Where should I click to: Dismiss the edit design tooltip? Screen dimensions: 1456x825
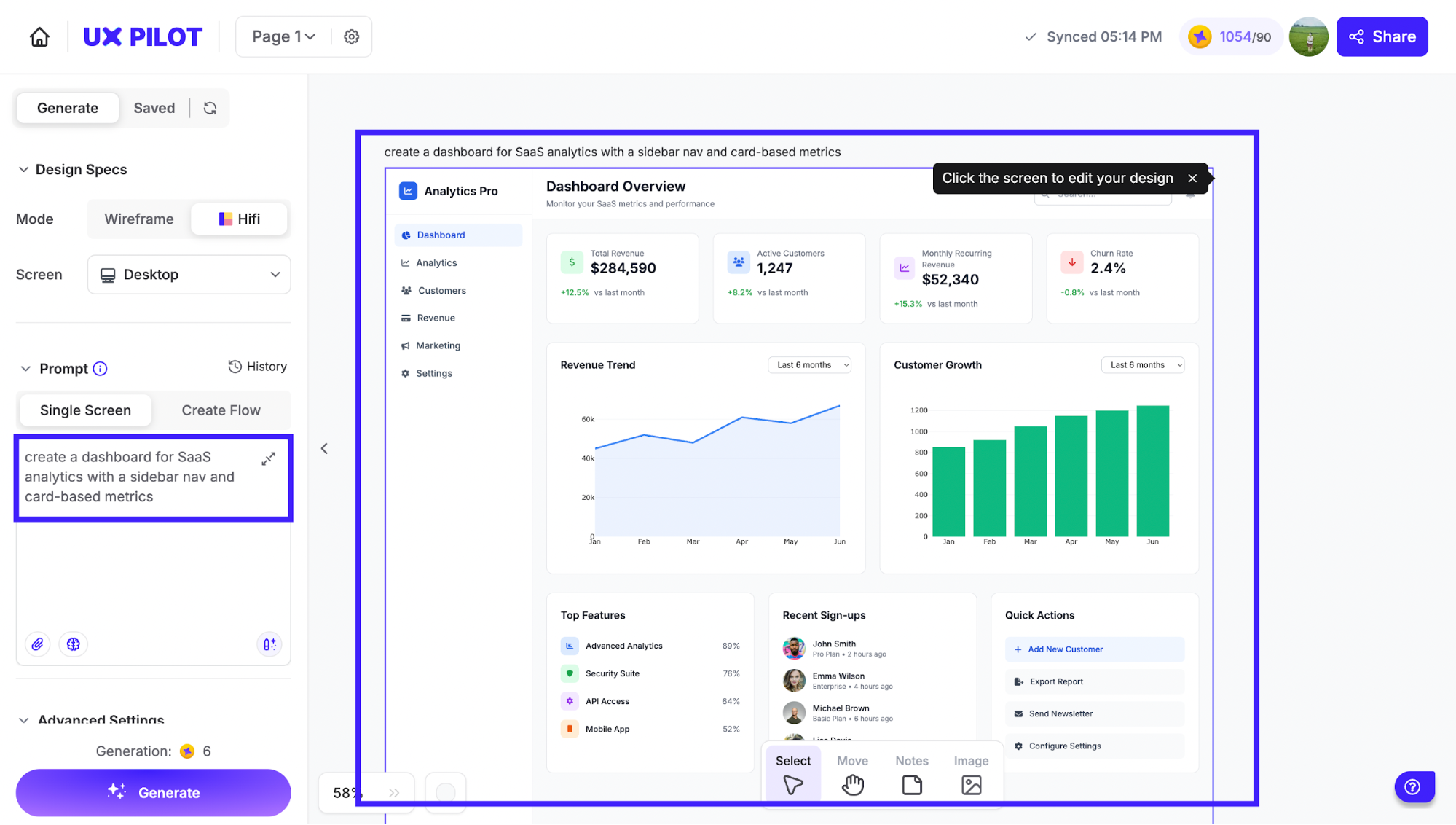[1192, 179]
